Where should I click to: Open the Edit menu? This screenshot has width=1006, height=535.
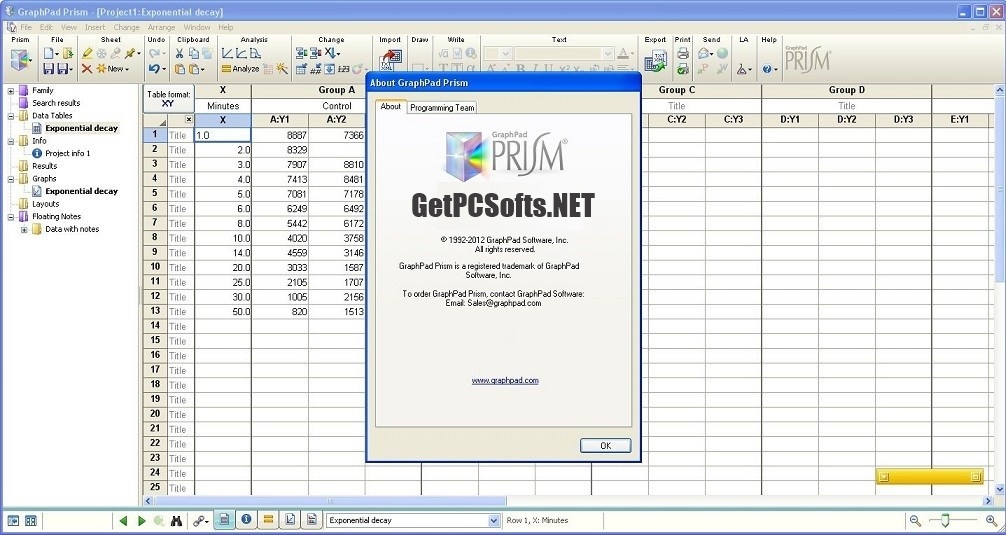[46, 28]
